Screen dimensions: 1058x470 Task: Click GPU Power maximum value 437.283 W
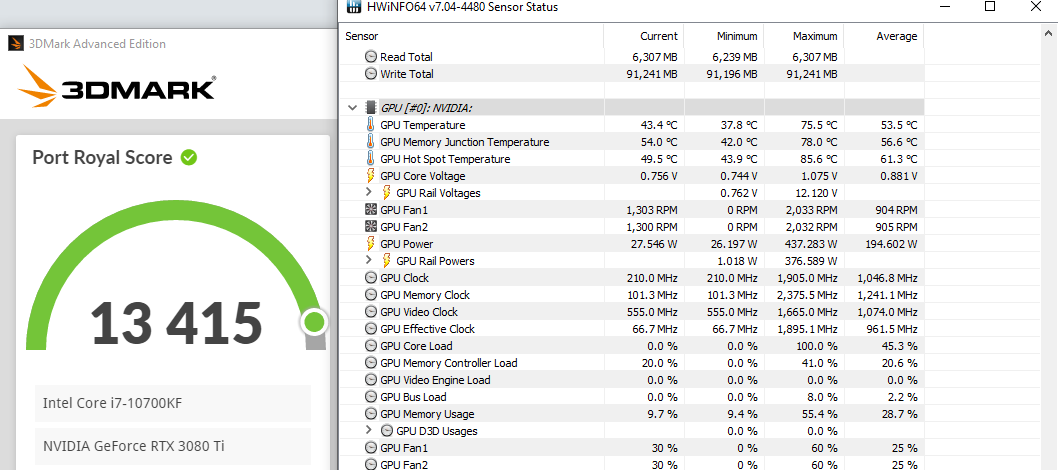[x=808, y=243]
